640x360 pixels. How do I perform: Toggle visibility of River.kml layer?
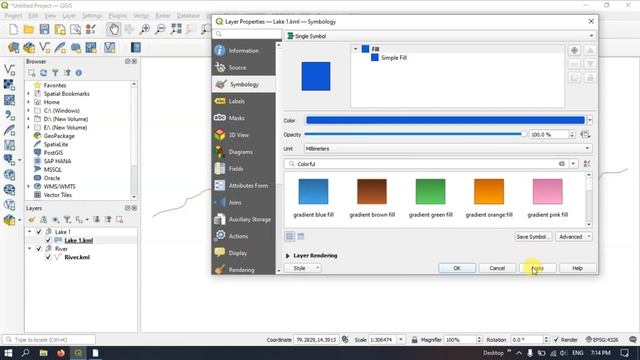click(48, 257)
